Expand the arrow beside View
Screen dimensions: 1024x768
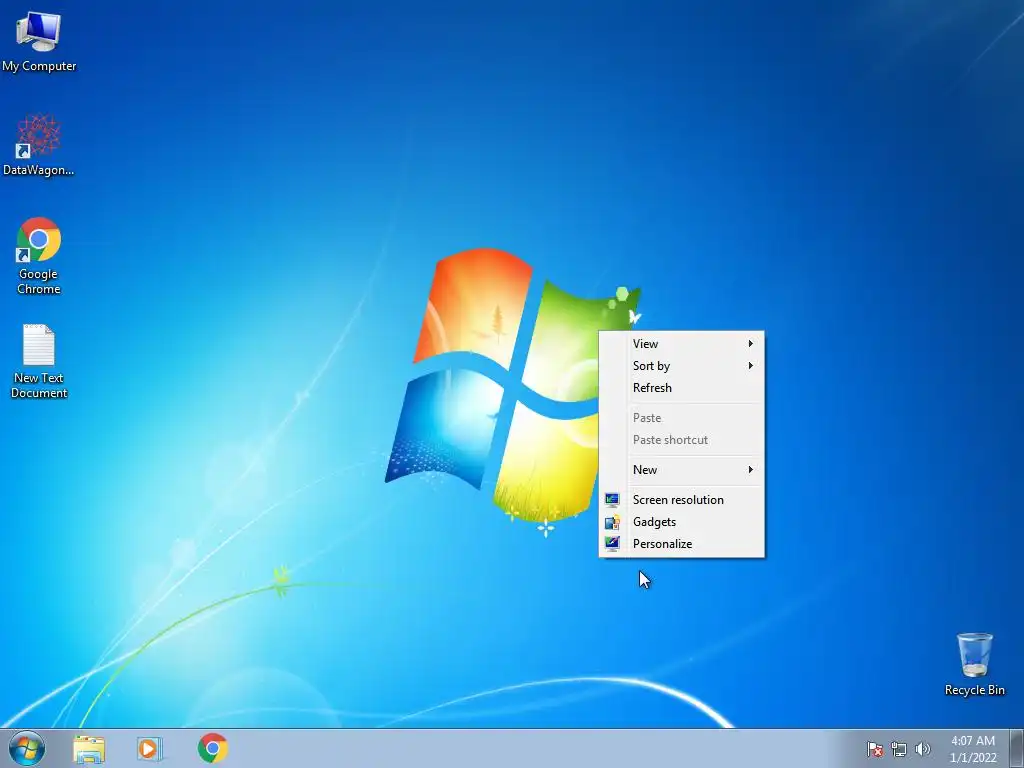tap(750, 344)
